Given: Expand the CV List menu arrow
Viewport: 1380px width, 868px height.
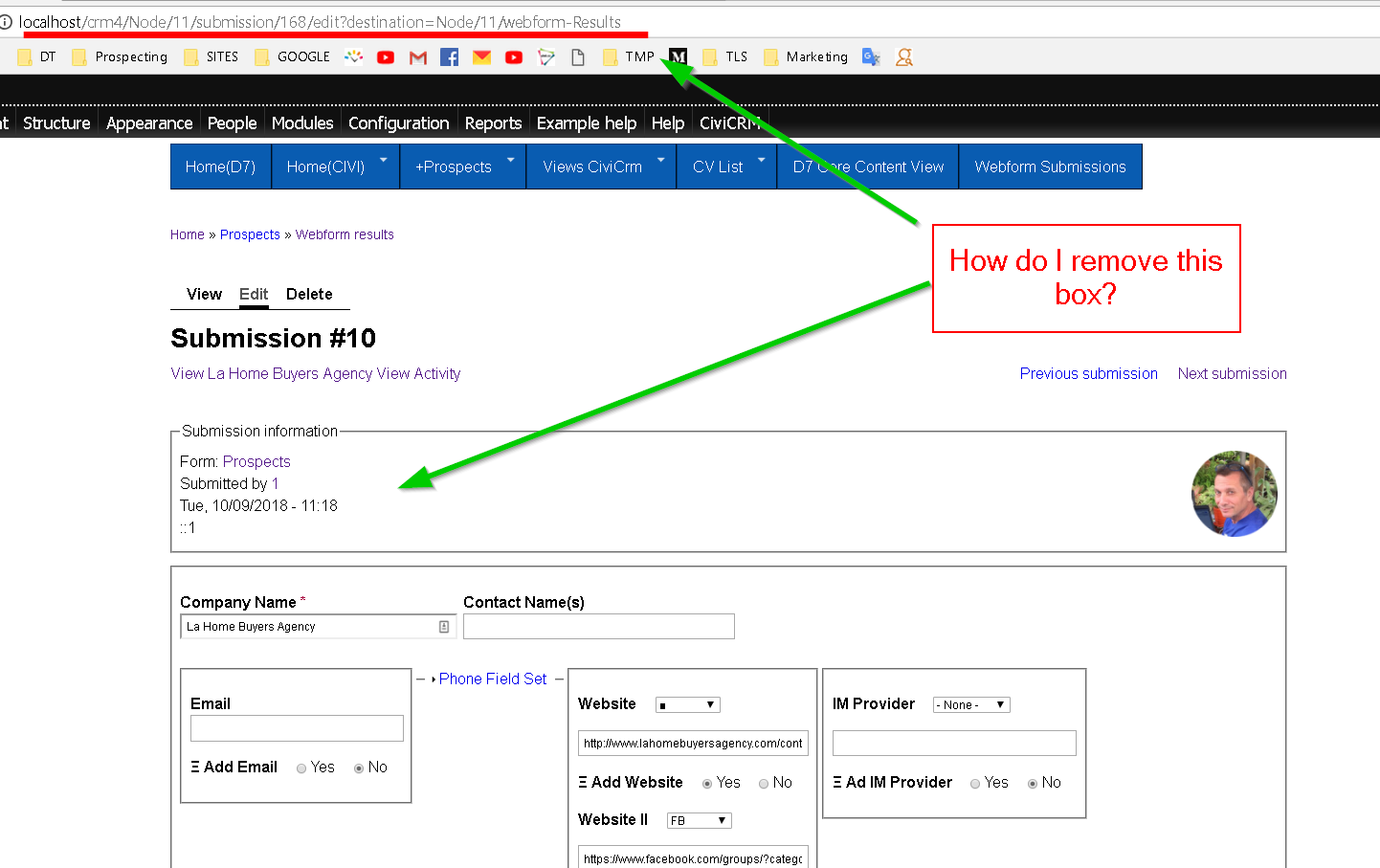Looking at the screenshot, I should point(762,160).
